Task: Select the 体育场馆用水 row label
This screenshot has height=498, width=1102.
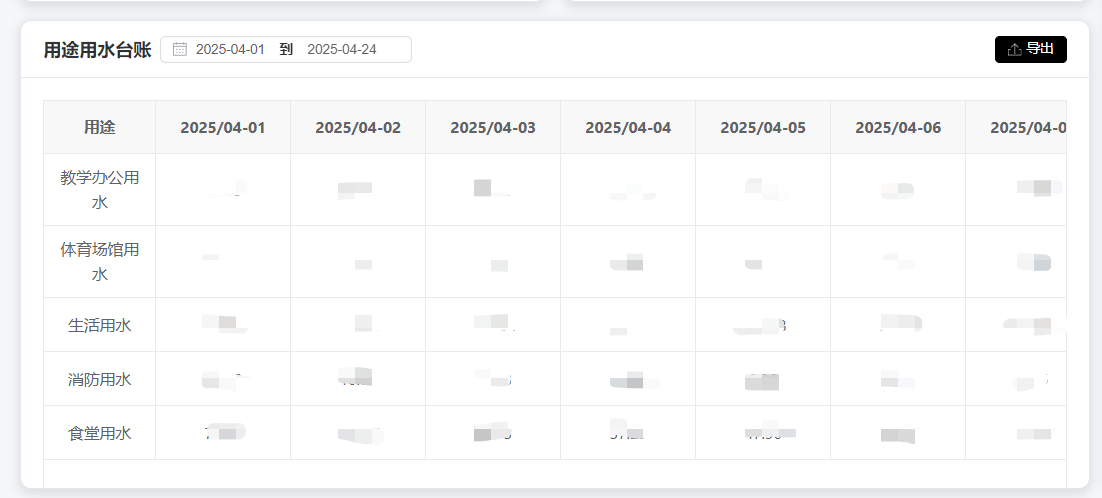Action: [x=100, y=261]
